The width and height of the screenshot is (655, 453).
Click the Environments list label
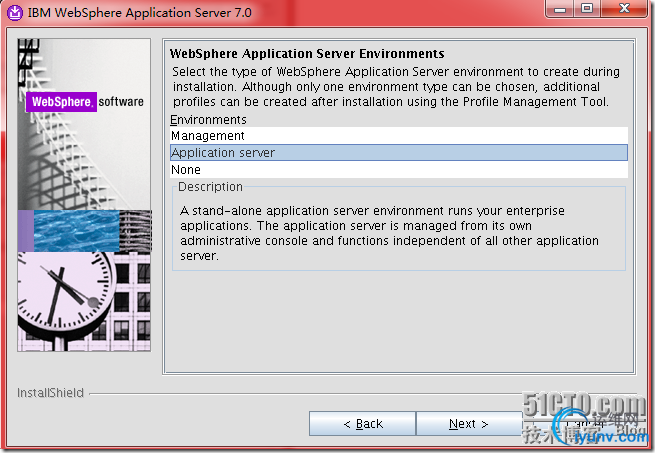click(208, 120)
